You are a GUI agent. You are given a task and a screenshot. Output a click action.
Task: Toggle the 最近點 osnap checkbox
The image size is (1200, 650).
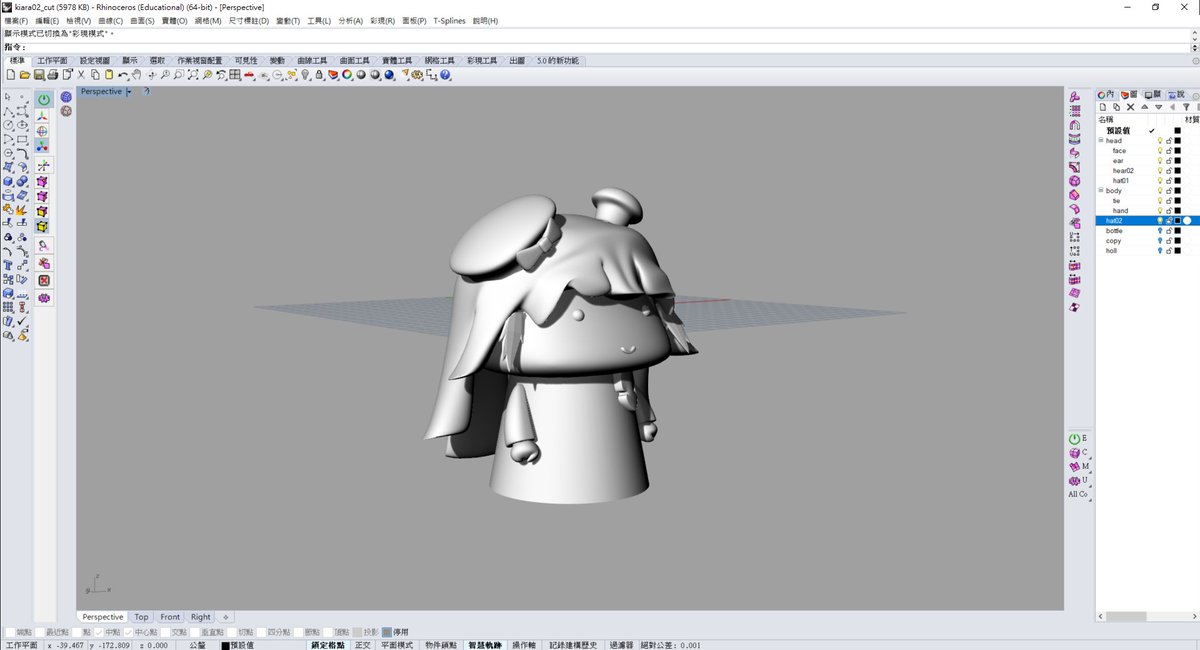pyautogui.click(x=41, y=632)
